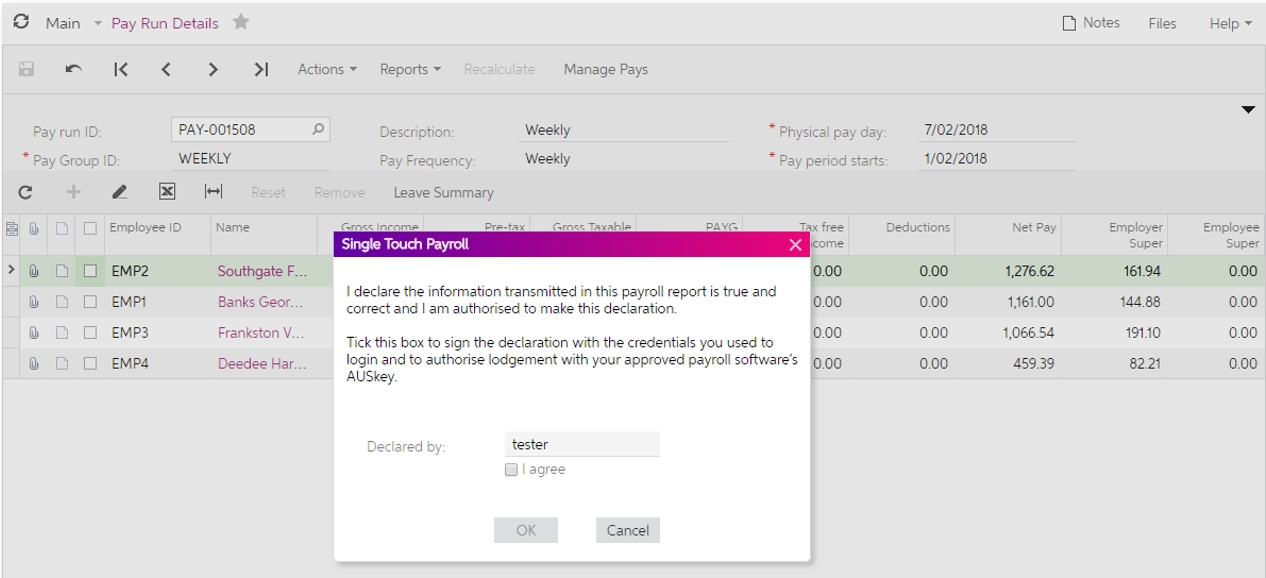
Task: Close the Single Touch Payroll dialog
Action: (x=796, y=244)
